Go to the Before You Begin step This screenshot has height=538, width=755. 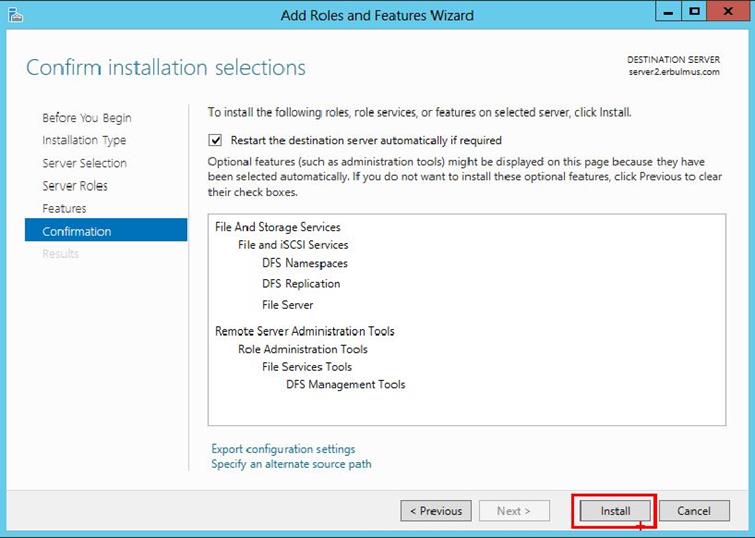[86, 118]
